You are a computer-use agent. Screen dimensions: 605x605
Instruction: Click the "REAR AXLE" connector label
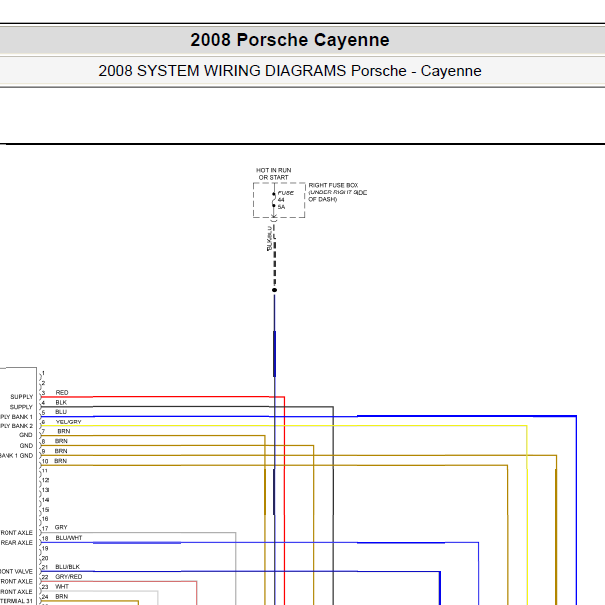(17, 543)
